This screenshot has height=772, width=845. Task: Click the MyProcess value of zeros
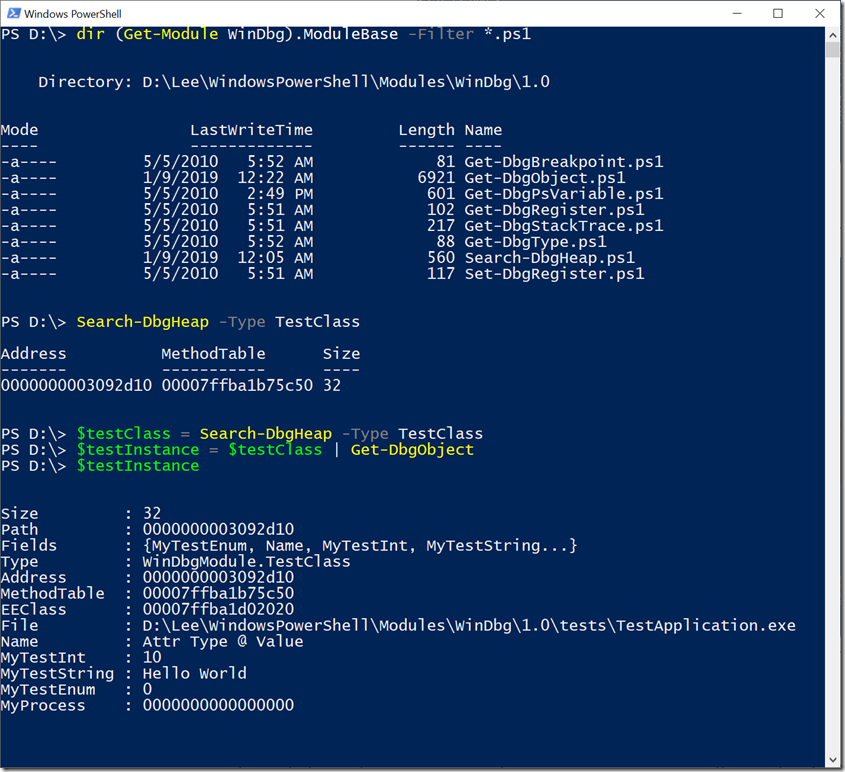[x=218, y=705]
